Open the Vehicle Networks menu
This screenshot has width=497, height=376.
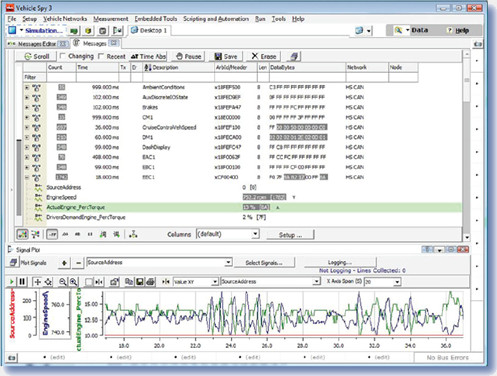pyautogui.click(x=65, y=19)
